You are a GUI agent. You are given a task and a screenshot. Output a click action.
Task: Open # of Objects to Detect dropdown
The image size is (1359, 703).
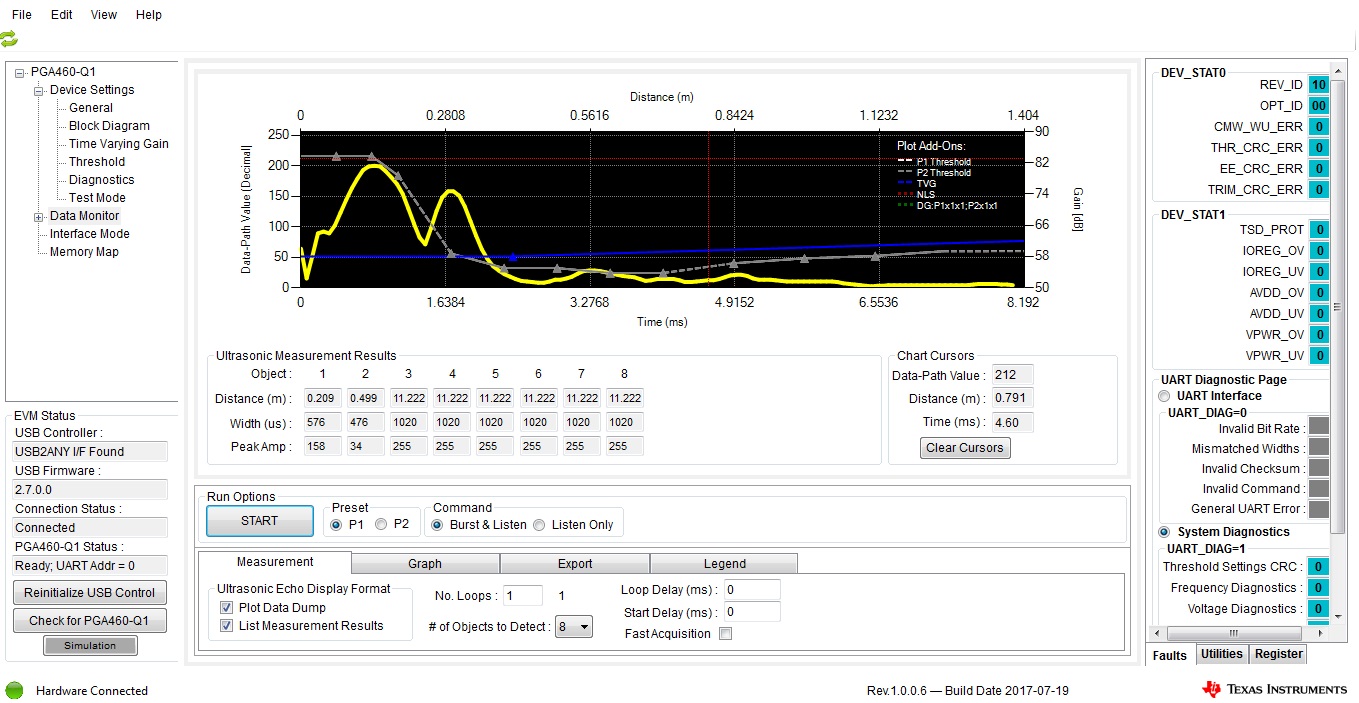574,627
